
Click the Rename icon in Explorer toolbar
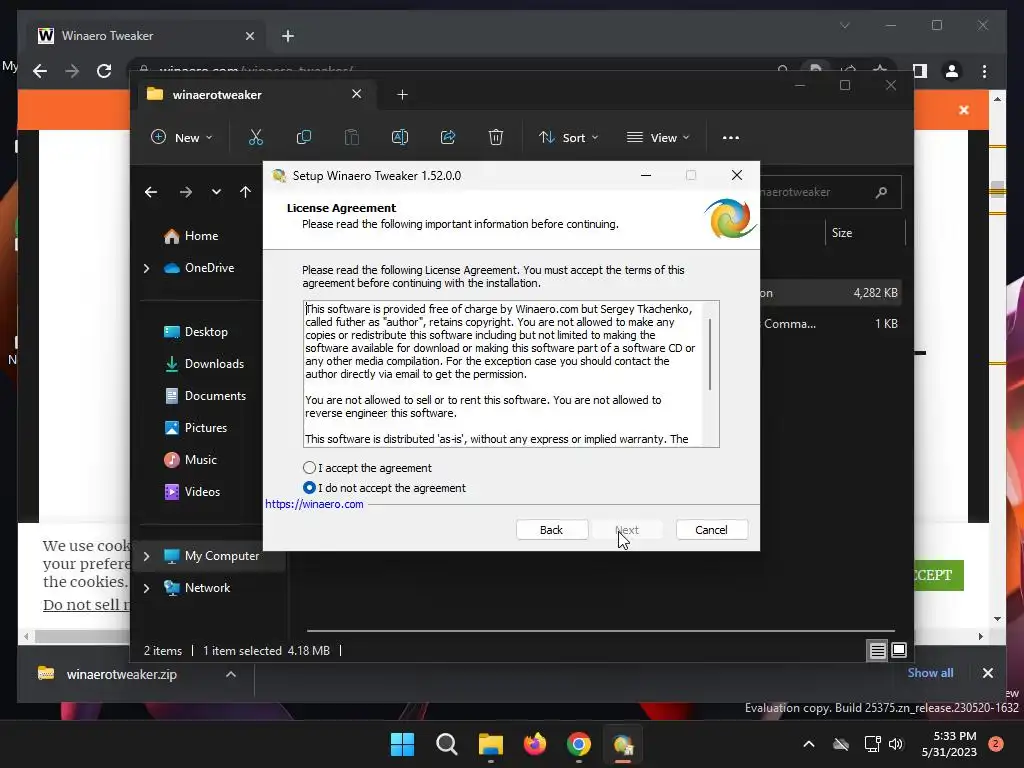[400, 137]
